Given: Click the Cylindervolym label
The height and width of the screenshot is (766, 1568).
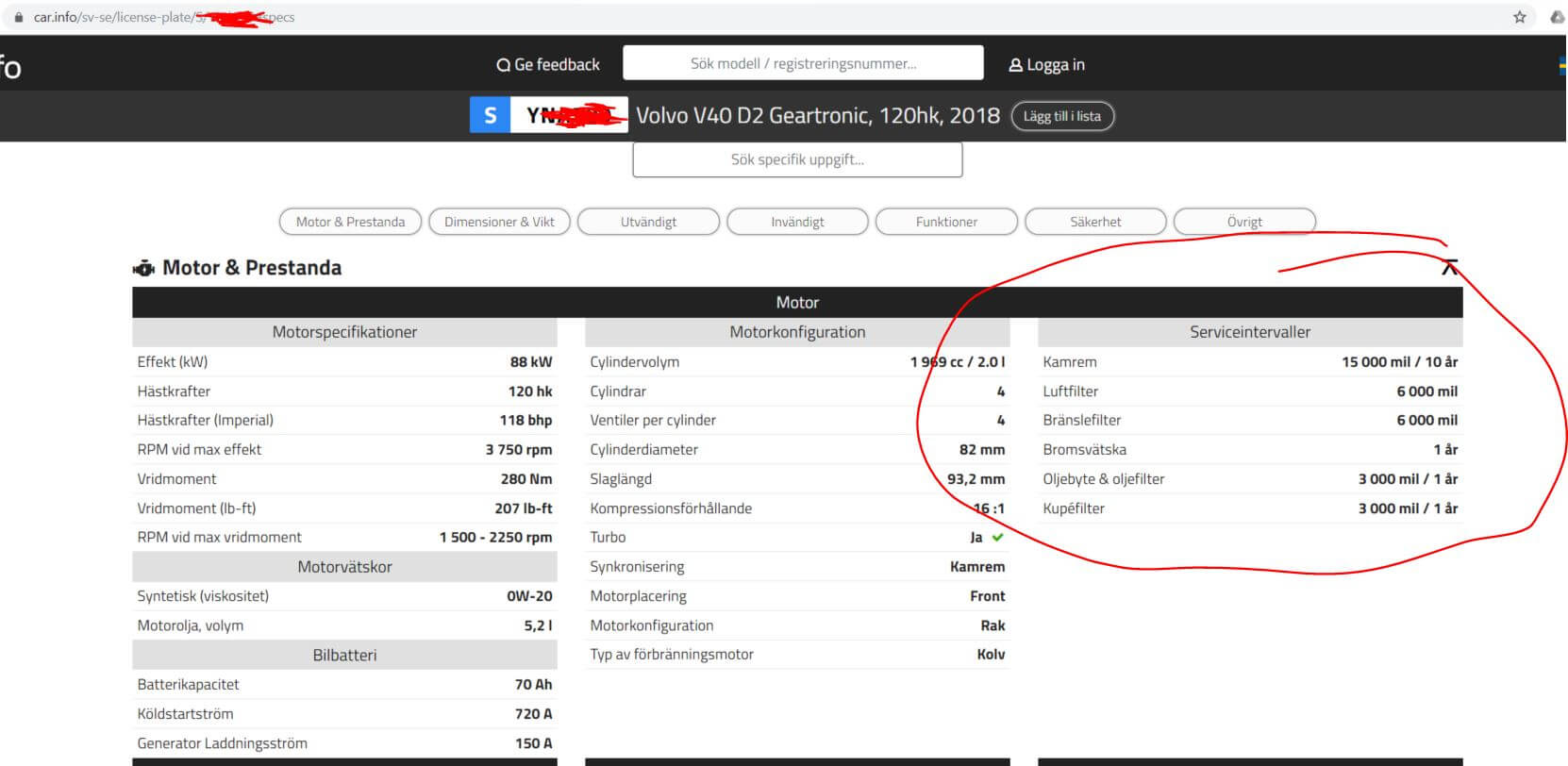Looking at the screenshot, I should (x=635, y=362).
